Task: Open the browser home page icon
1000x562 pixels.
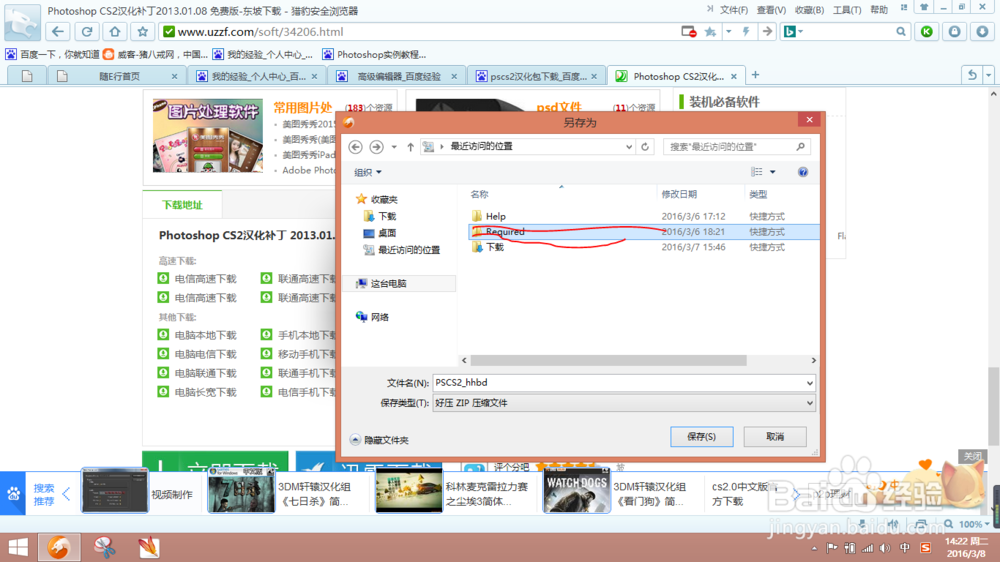Action: click(115, 31)
